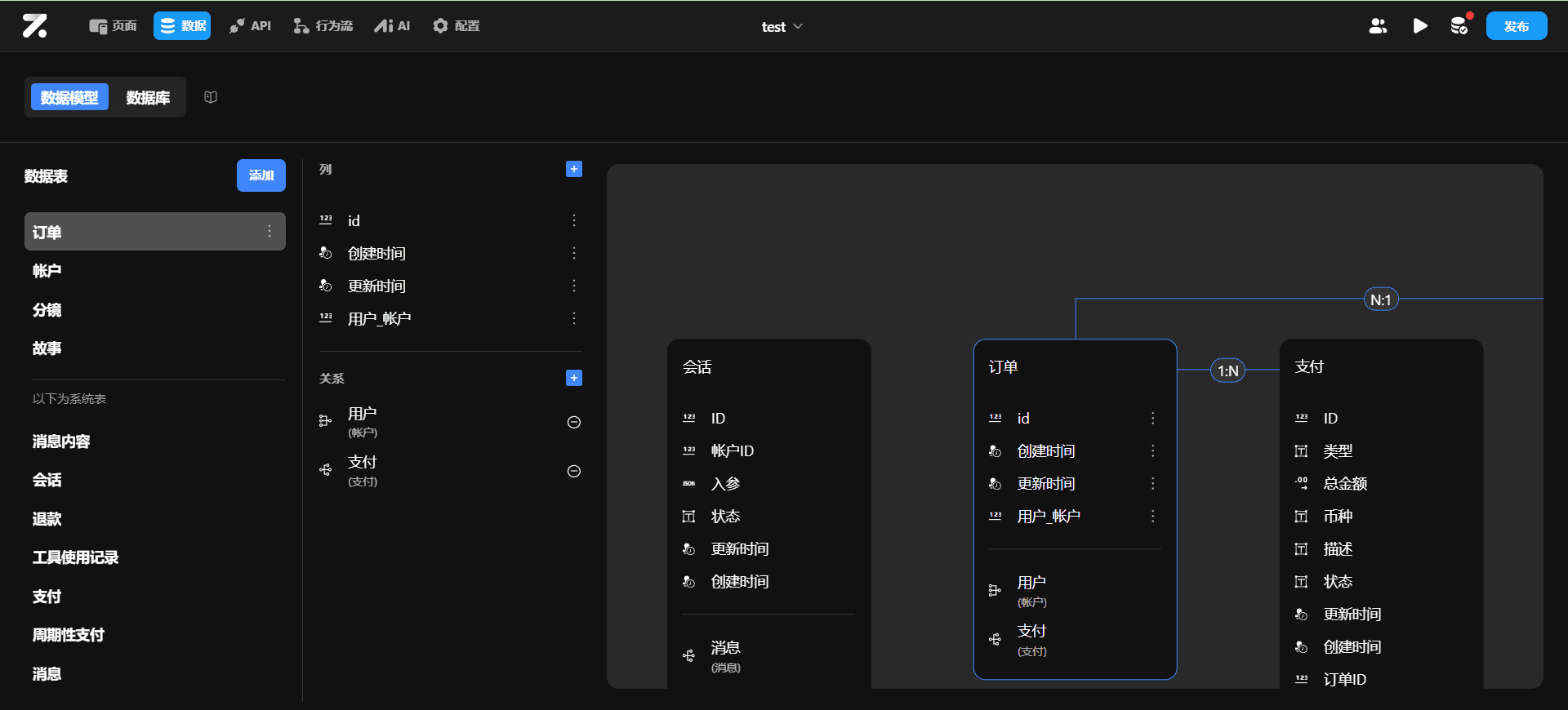The image size is (1568, 710).
Task: Add a new column with plus icon
Action: point(574,169)
